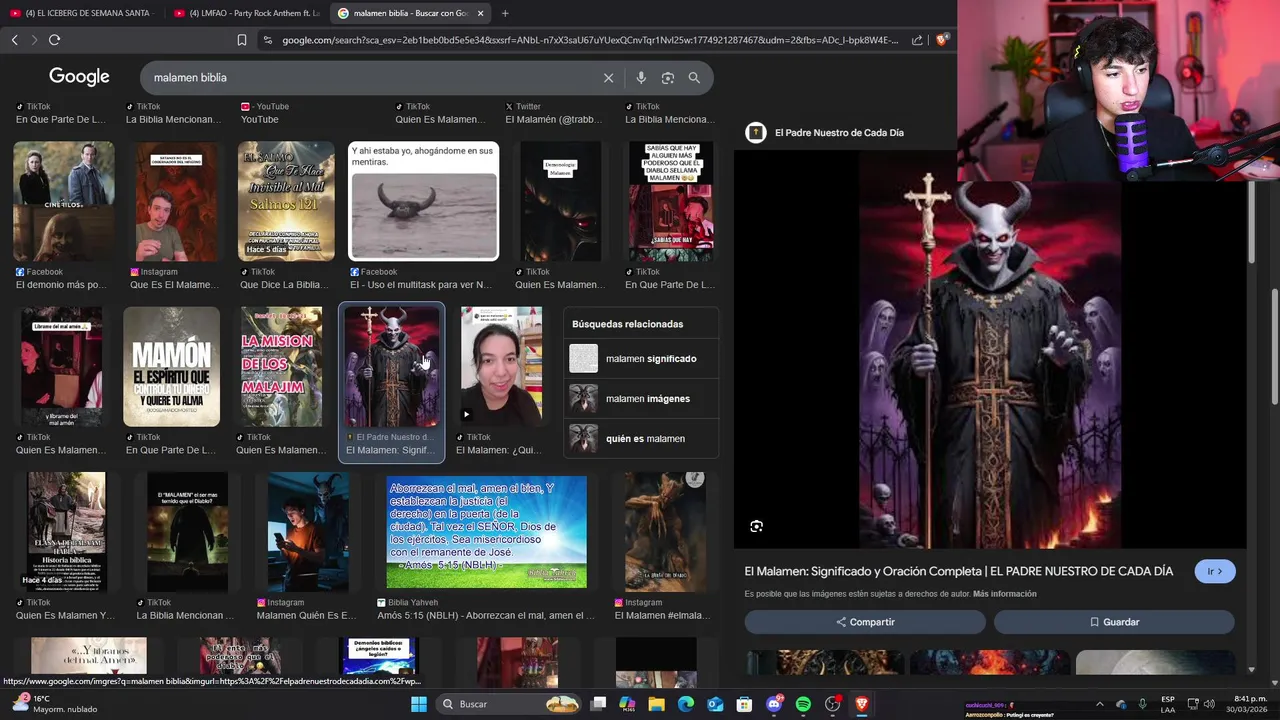Open the Salmos 121 TikTok thumbnail

point(286,201)
